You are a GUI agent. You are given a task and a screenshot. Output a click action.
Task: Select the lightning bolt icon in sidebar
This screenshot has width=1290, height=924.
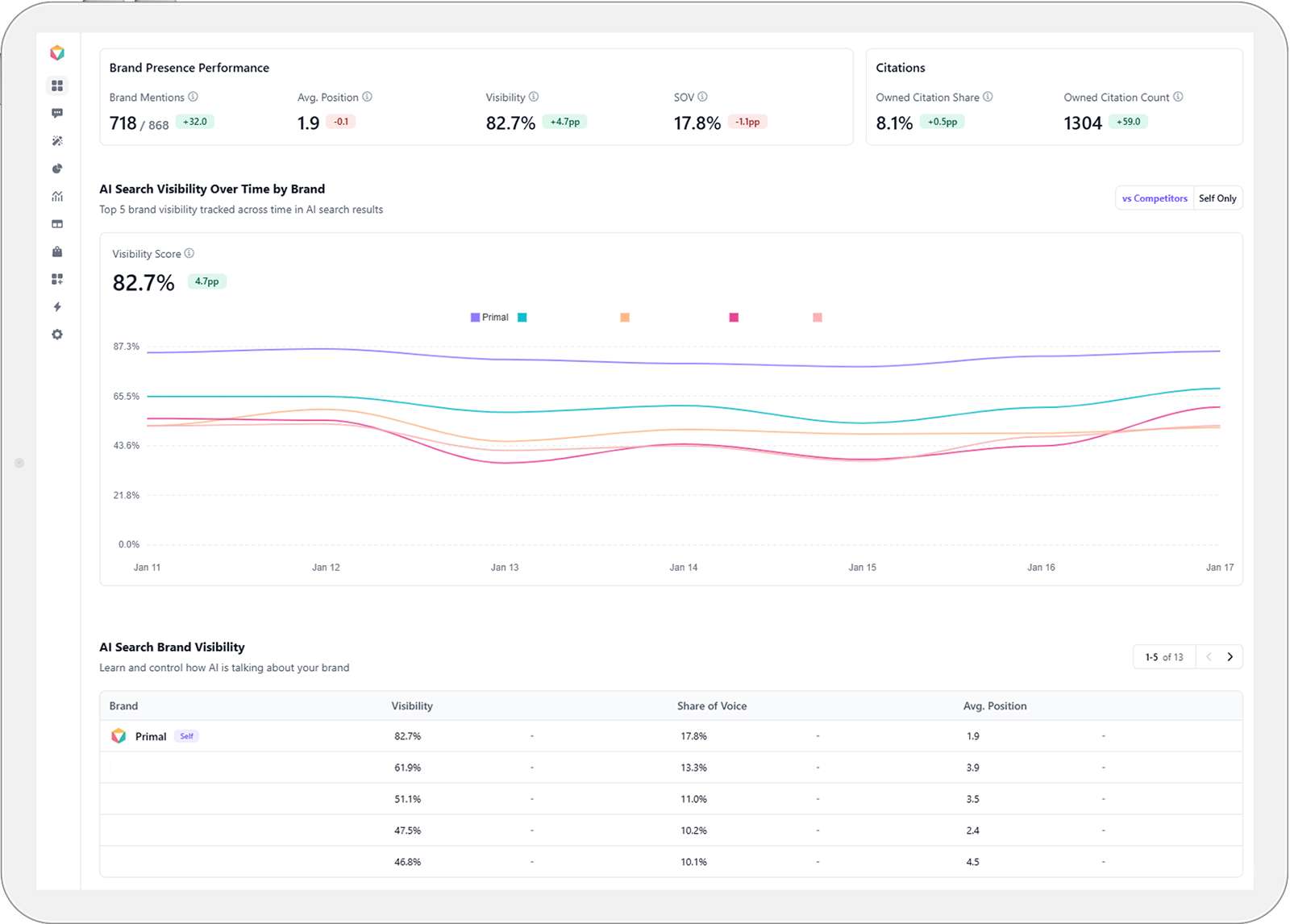click(57, 307)
